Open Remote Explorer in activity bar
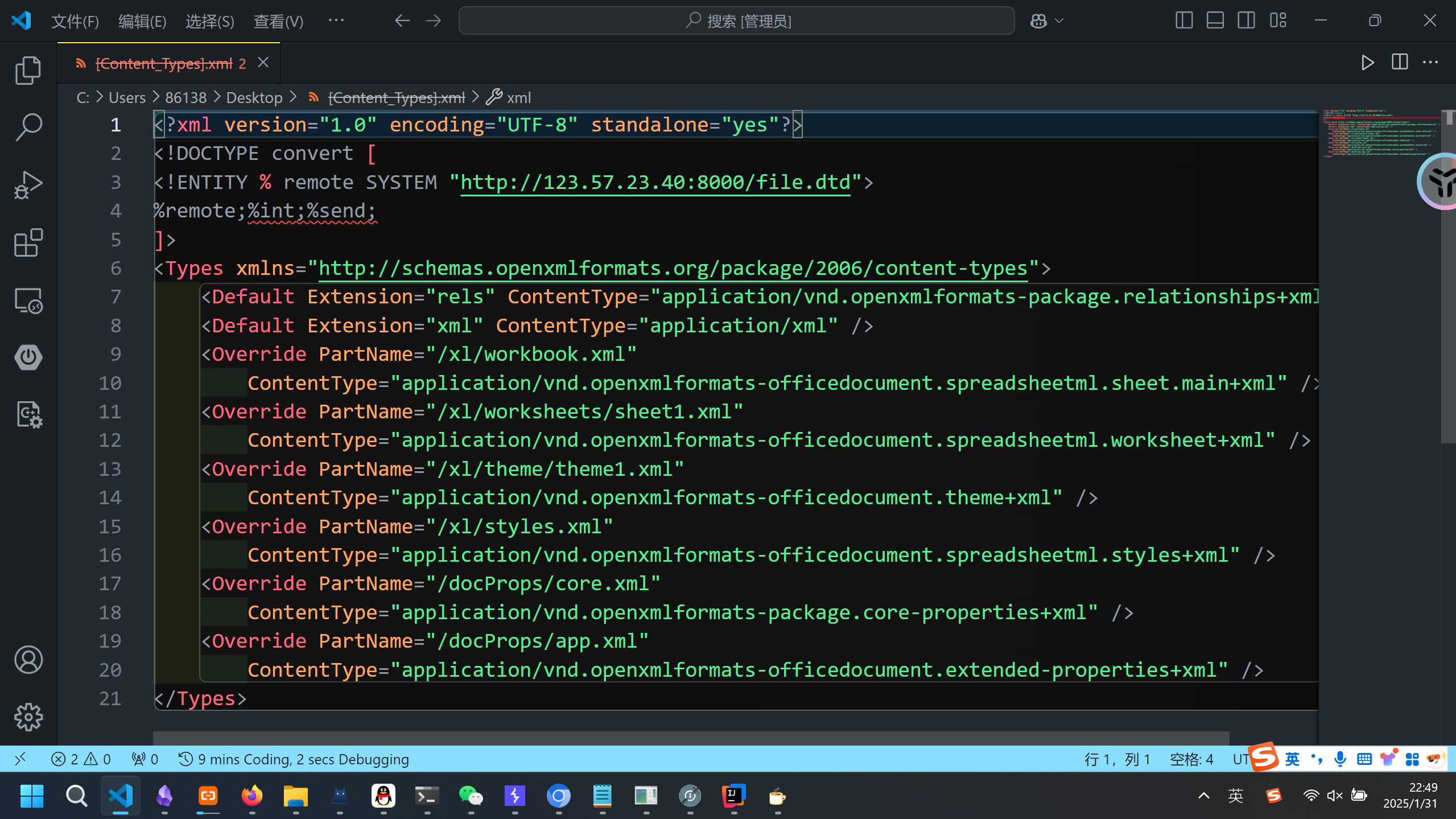1456x819 pixels. (28, 301)
